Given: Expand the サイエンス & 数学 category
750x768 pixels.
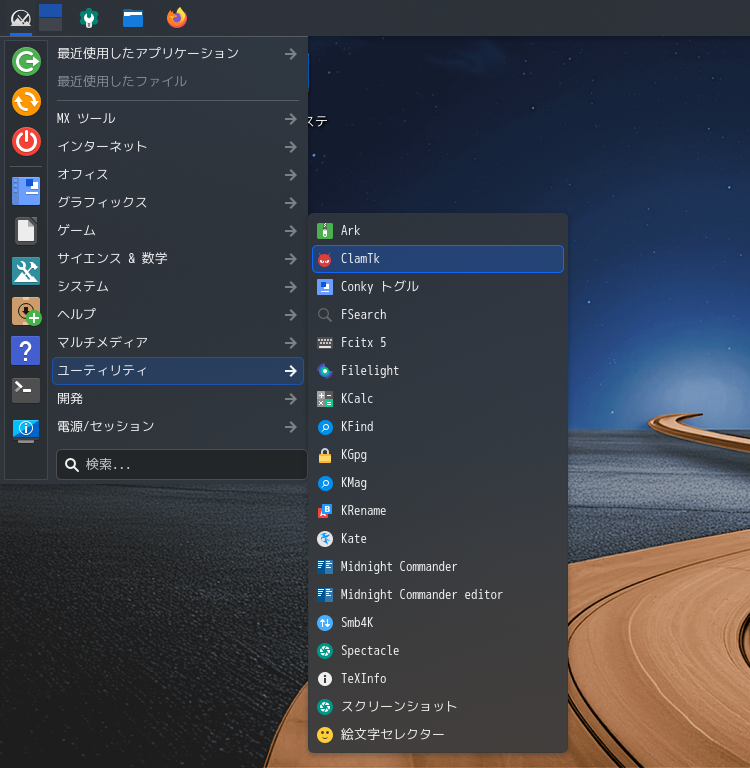Looking at the screenshot, I should point(177,258).
